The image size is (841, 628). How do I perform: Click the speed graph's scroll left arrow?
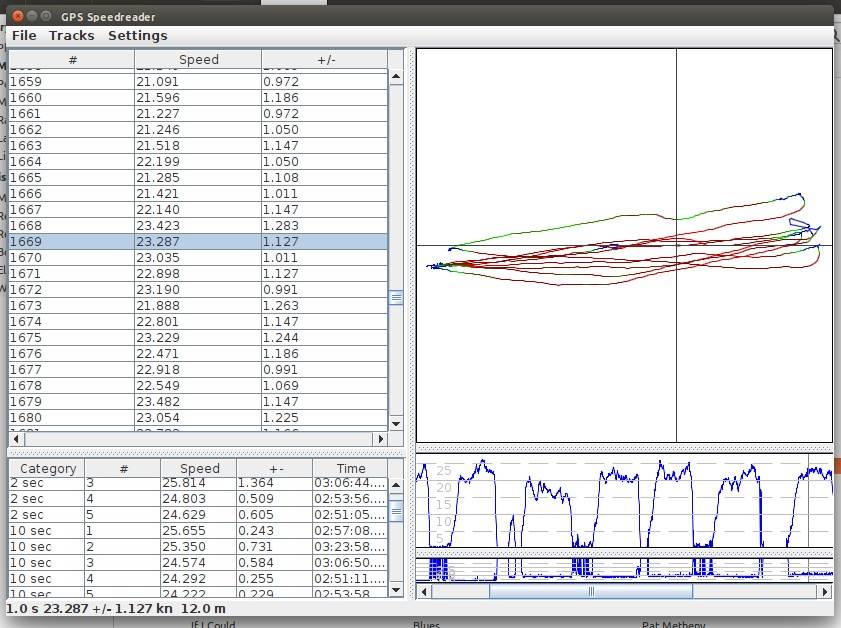tap(424, 591)
